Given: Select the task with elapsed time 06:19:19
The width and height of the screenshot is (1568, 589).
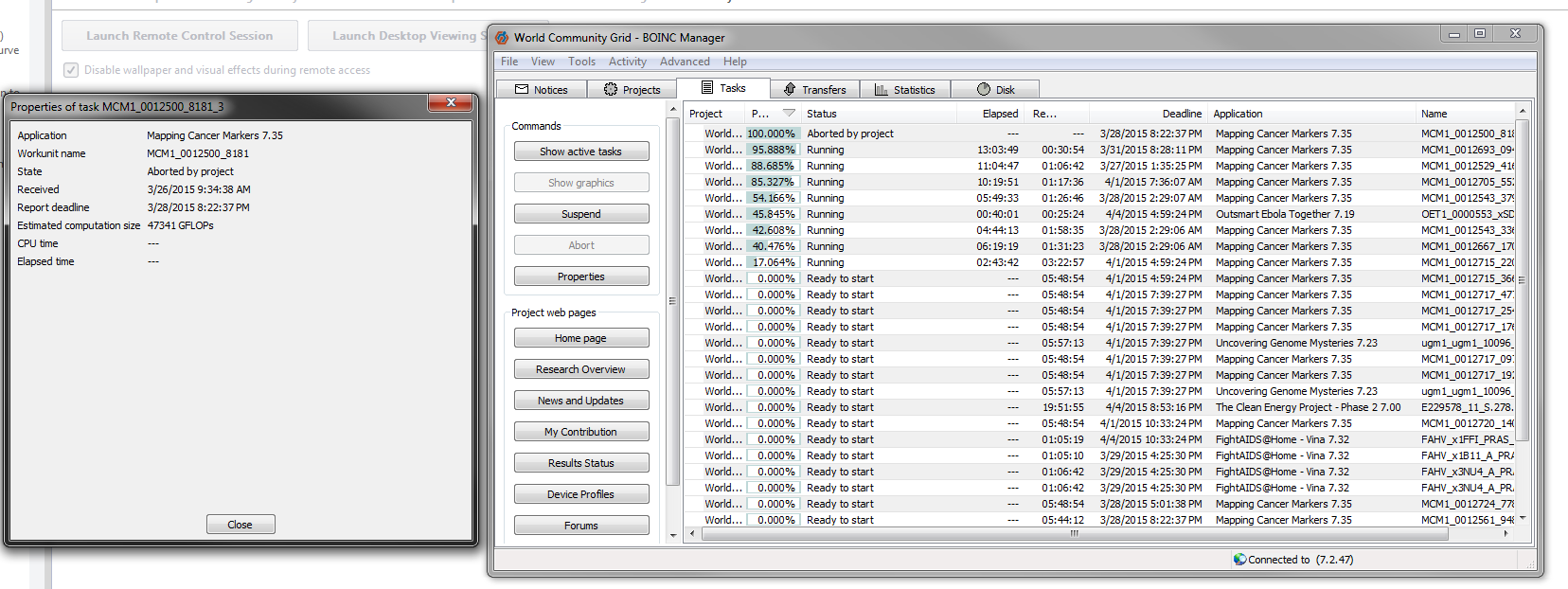Looking at the screenshot, I should click(1099, 246).
